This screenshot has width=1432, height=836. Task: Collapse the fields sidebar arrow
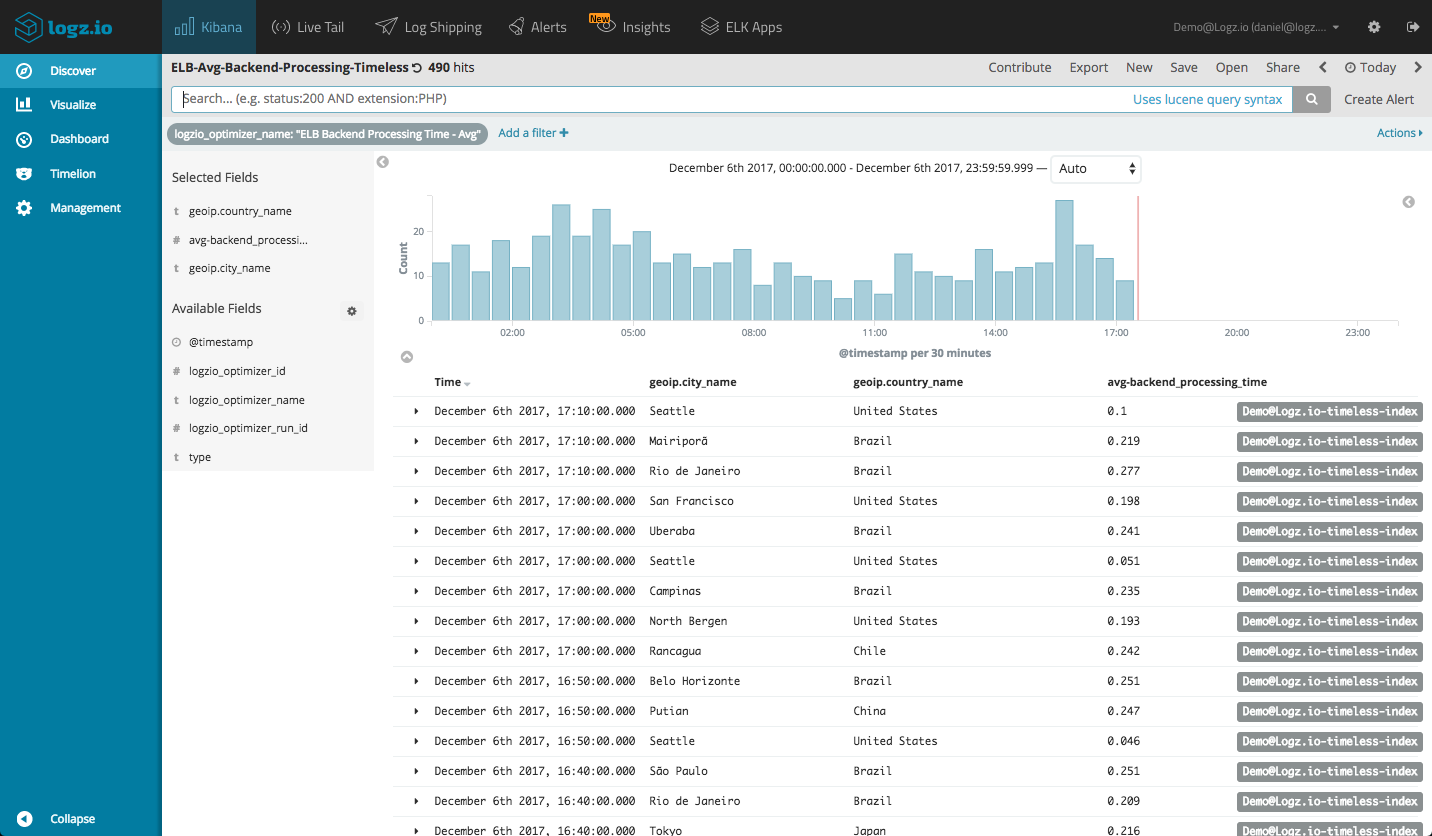382,162
